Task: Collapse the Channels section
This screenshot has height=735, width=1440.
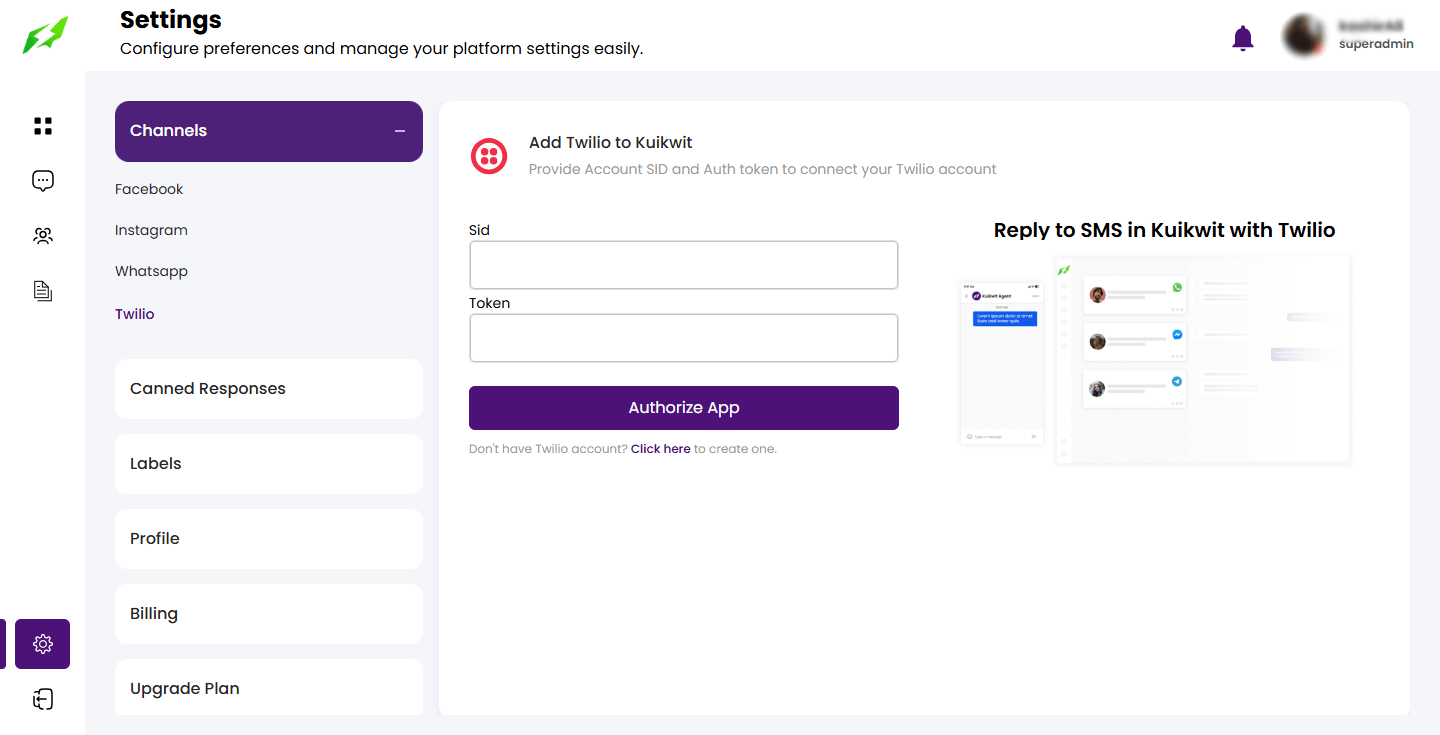Action: (400, 131)
